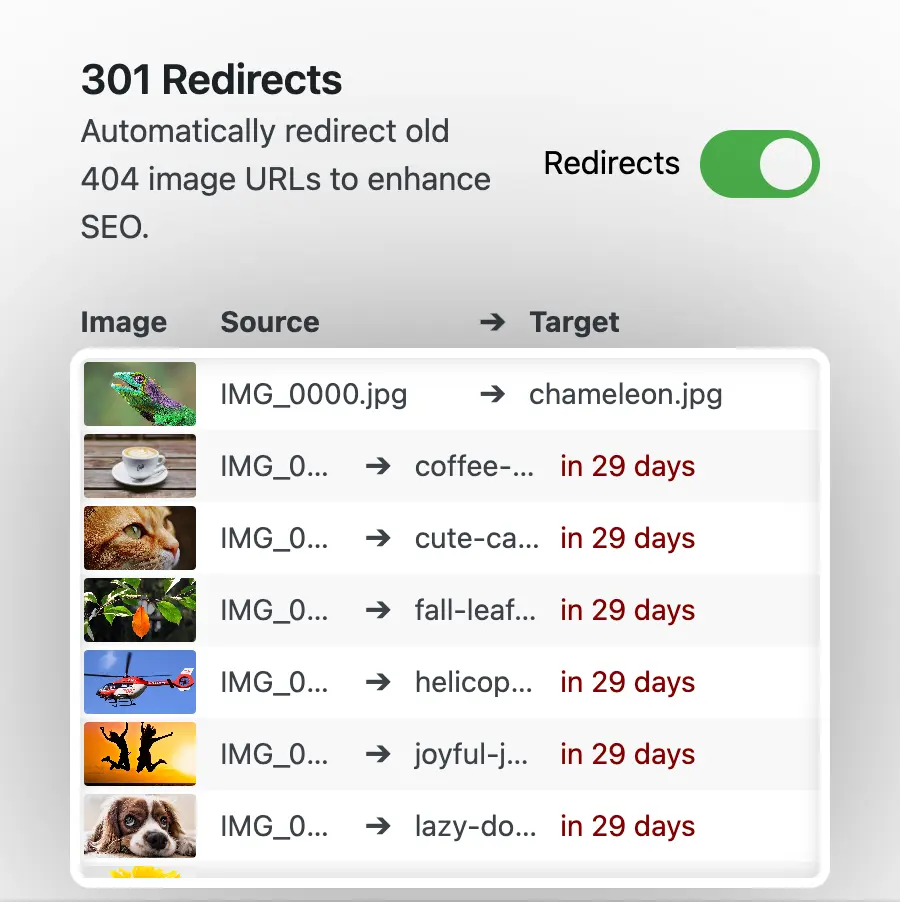Click the IMG_0000.jpg source filename

[x=313, y=394]
